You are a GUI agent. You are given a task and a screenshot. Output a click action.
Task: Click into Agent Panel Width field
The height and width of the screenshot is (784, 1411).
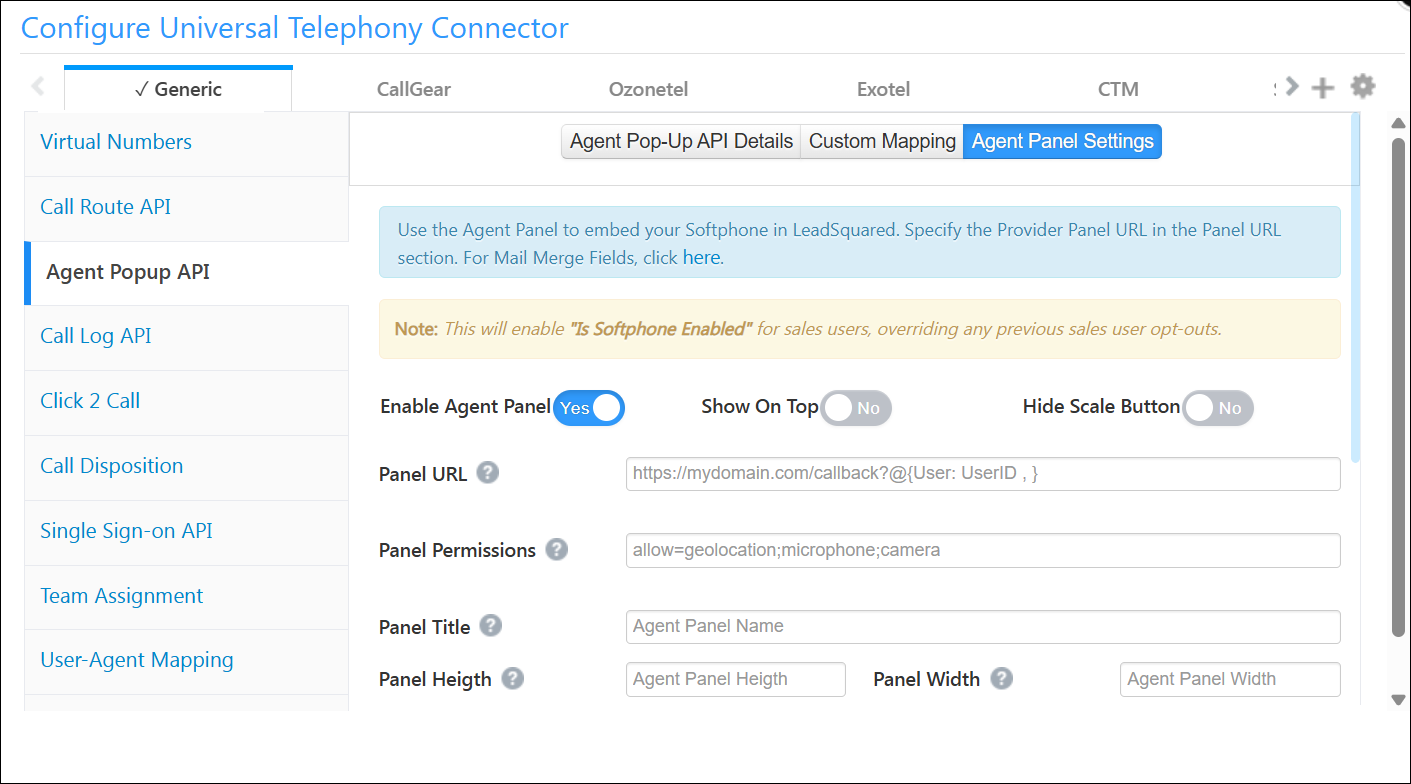tap(1230, 679)
